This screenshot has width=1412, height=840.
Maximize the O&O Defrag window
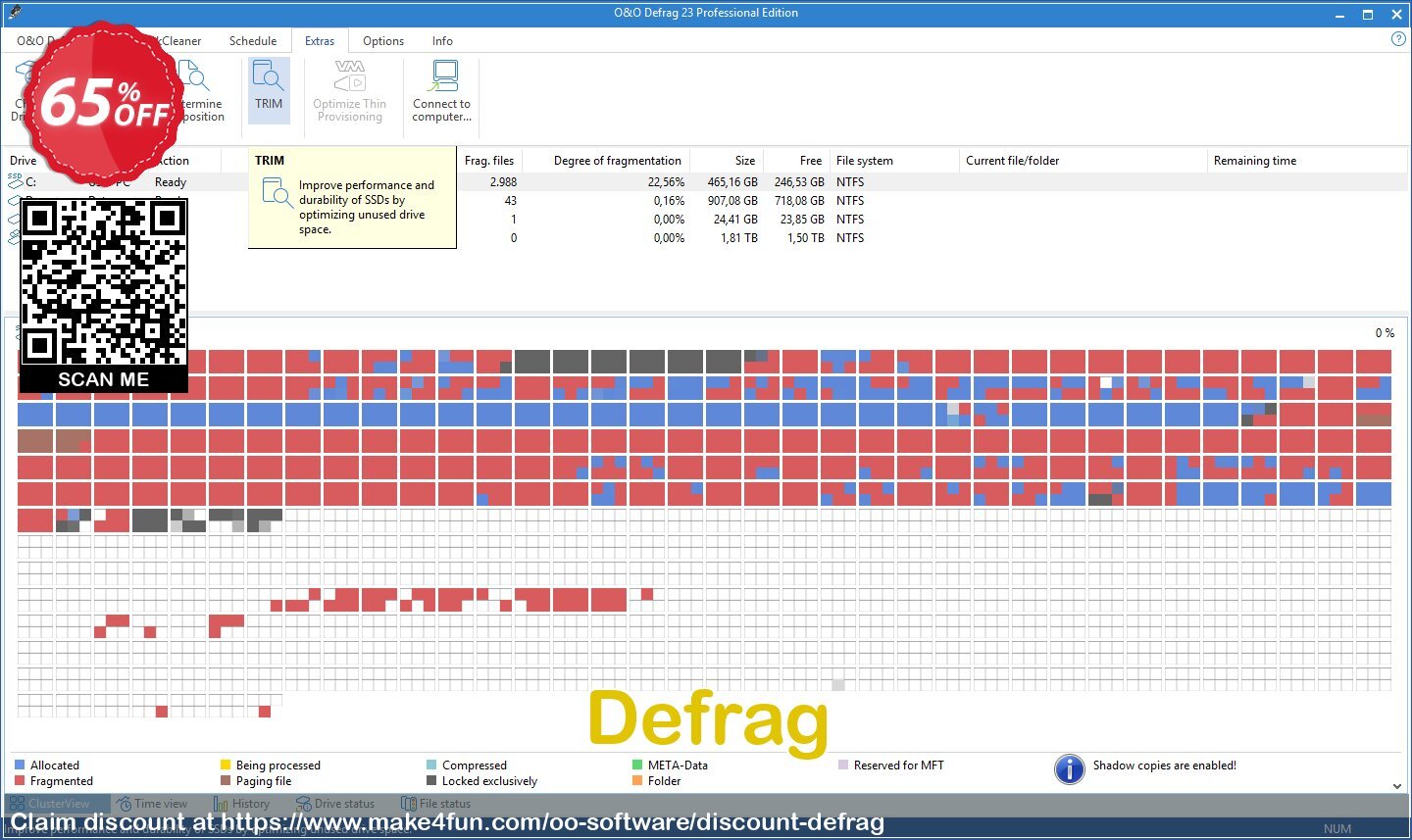coord(1368,15)
